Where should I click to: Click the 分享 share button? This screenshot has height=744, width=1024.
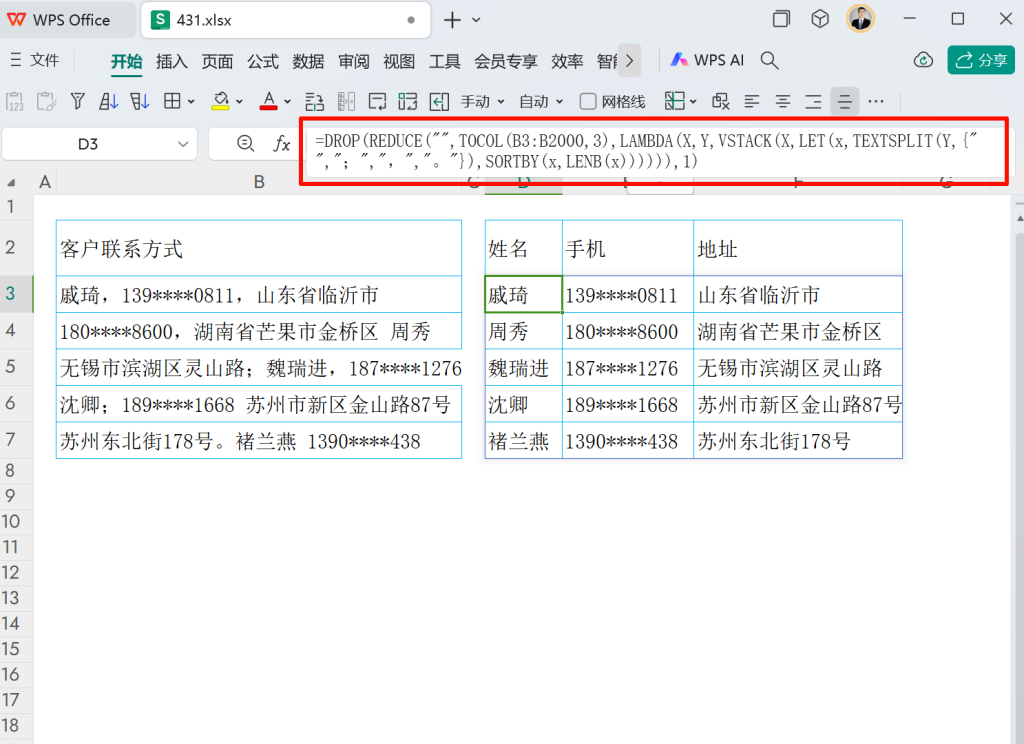pyautogui.click(x=981, y=60)
